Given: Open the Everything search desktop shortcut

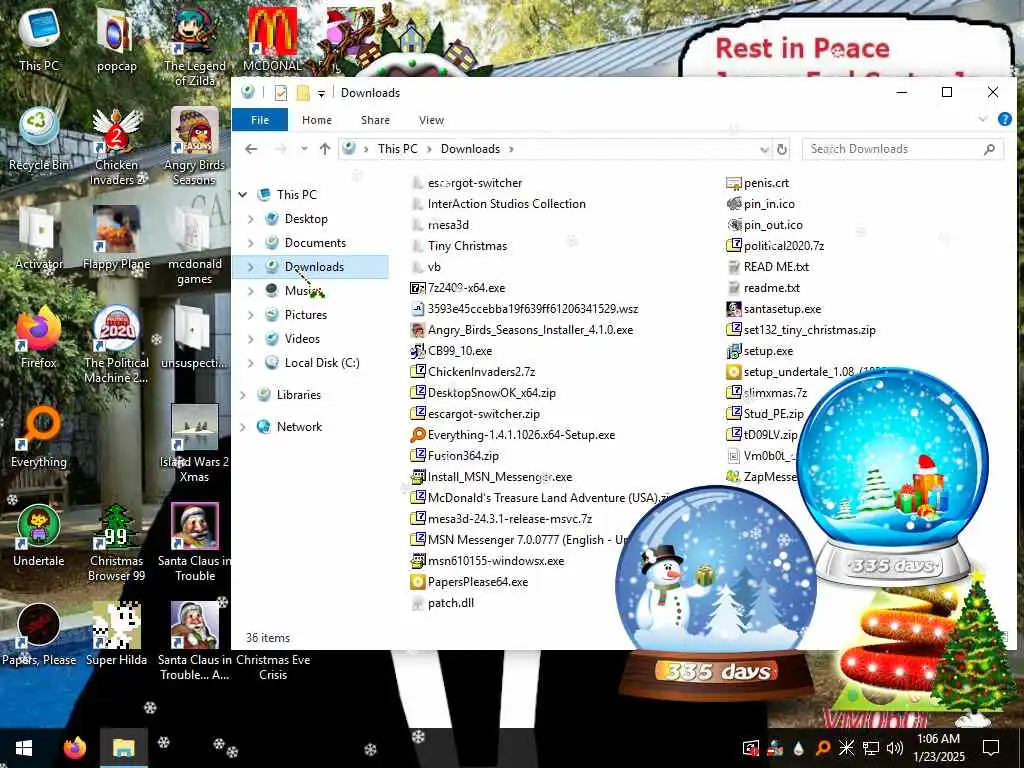Looking at the screenshot, I should click(39, 436).
